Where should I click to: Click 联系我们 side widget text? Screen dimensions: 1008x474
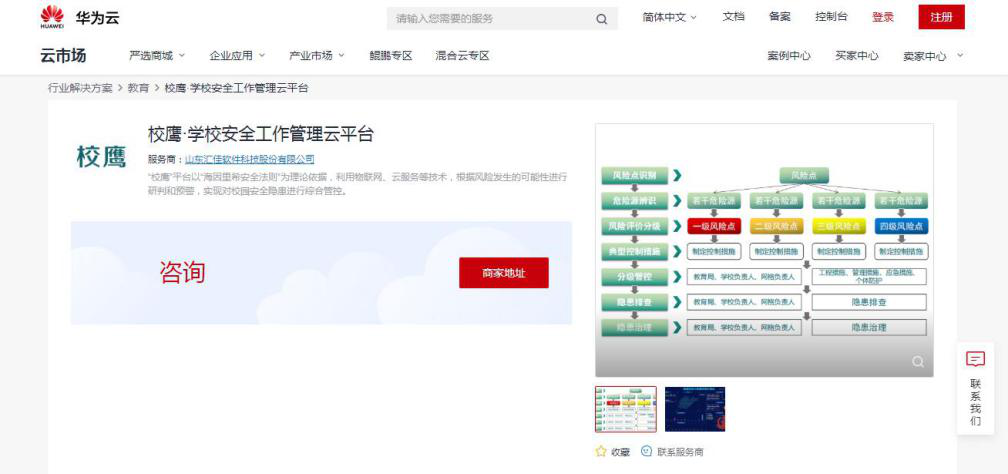[x=975, y=402]
